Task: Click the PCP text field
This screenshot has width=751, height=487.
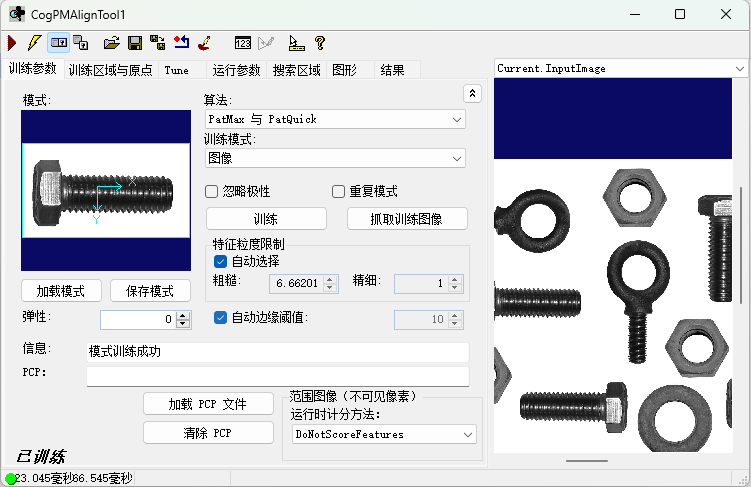Action: (278, 376)
